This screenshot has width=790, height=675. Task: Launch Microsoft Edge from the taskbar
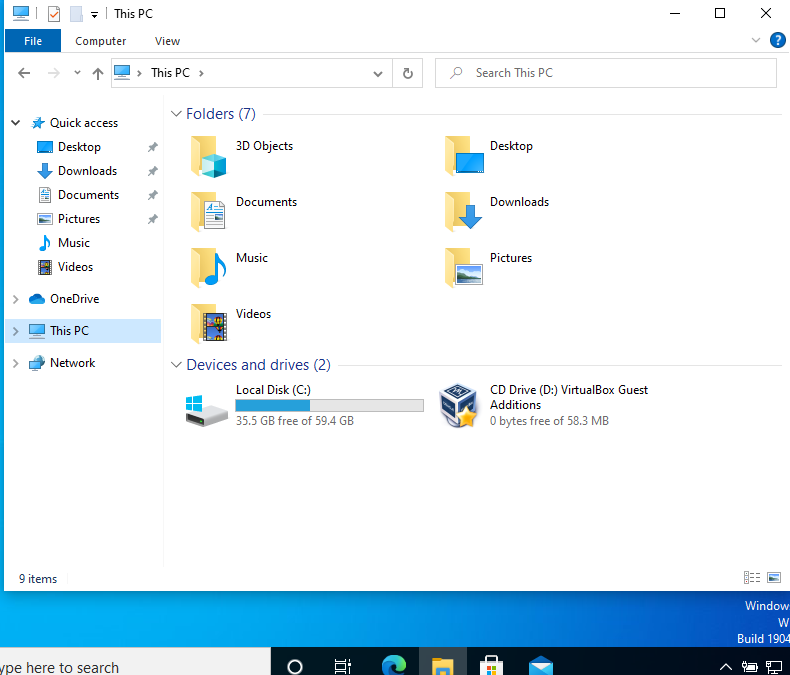pyautogui.click(x=393, y=665)
